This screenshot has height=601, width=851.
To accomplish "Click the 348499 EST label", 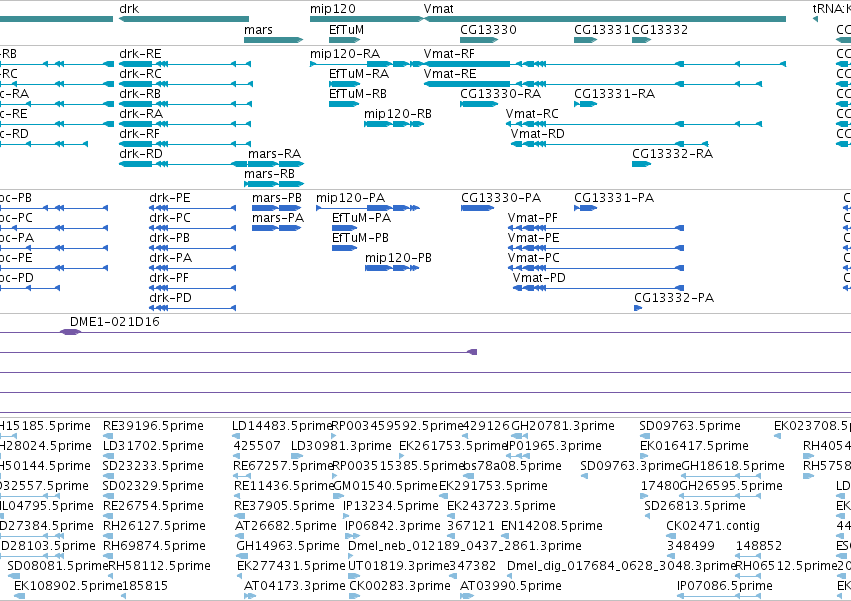I will click(x=691, y=546).
